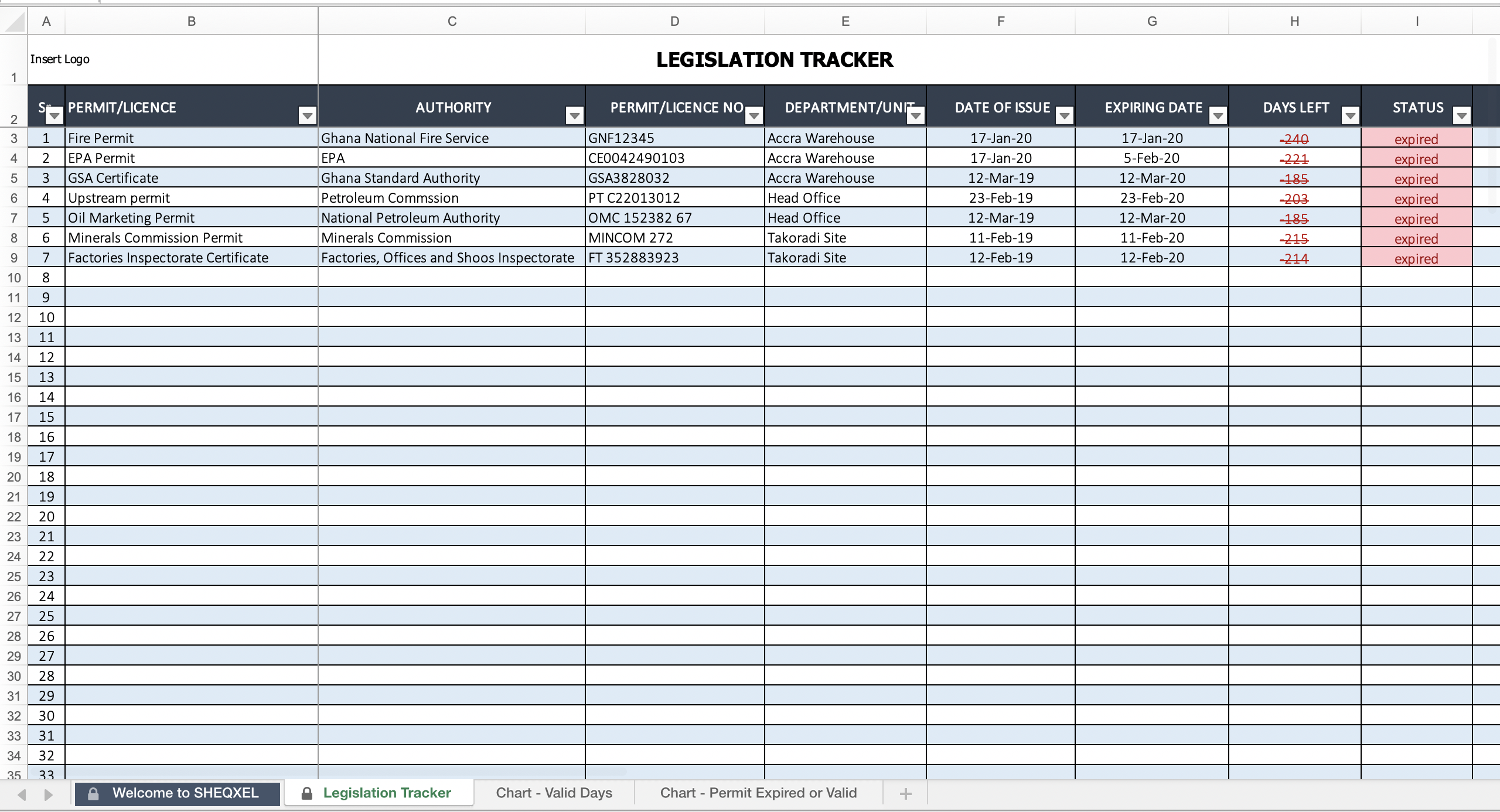This screenshot has height=812, width=1500.
Task: Add a new worksheet with the plus icon
Action: coord(905,793)
